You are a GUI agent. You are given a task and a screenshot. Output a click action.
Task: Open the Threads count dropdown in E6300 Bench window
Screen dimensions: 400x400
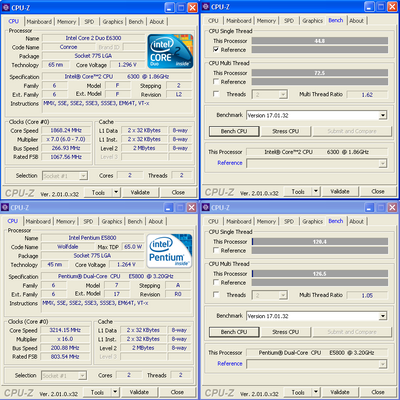(283, 95)
